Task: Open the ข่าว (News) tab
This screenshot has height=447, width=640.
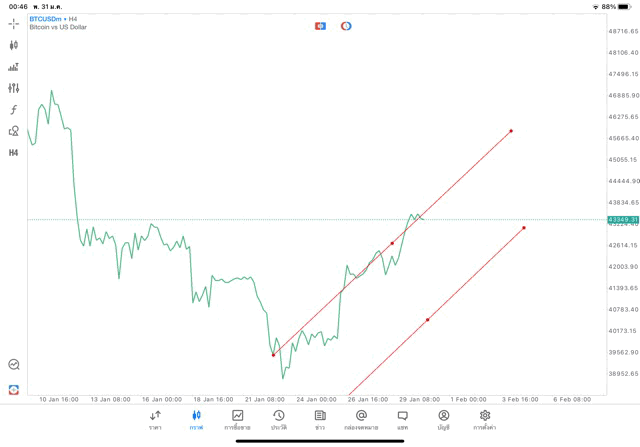Action: coord(320,420)
